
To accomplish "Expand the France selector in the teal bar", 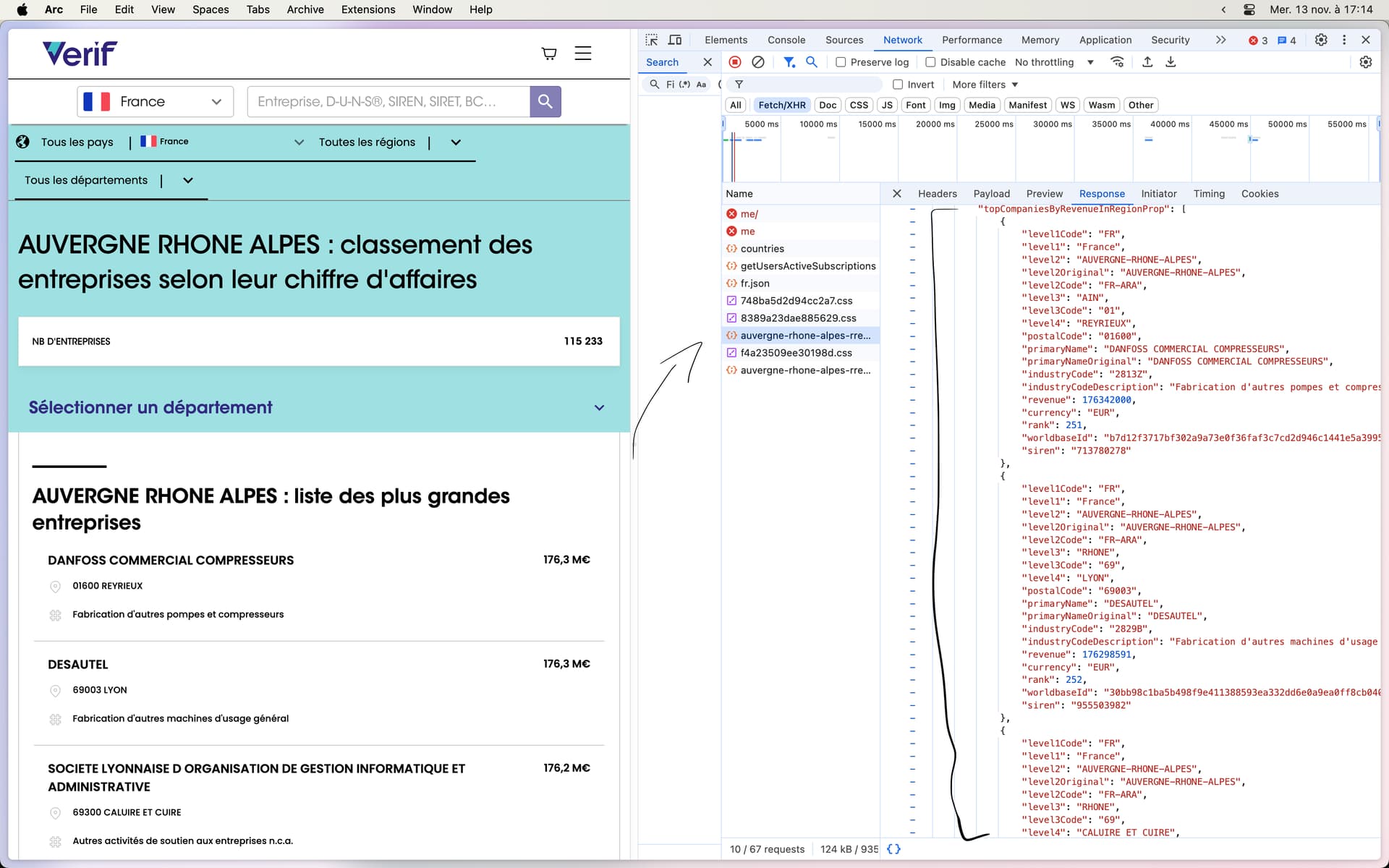I will 299,142.
